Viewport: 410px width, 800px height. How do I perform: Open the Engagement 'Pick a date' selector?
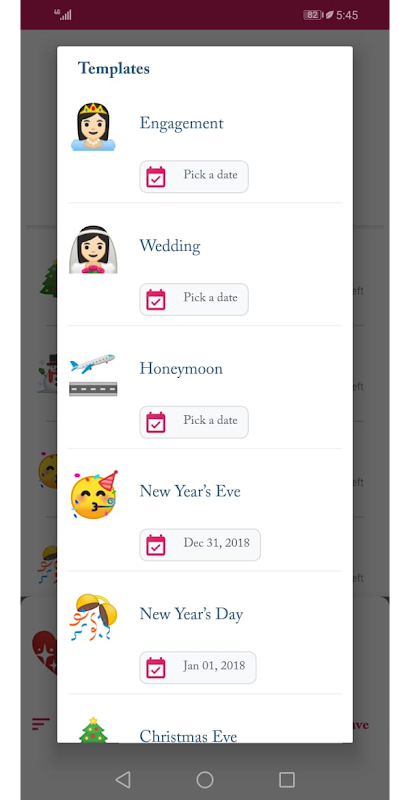194,177
